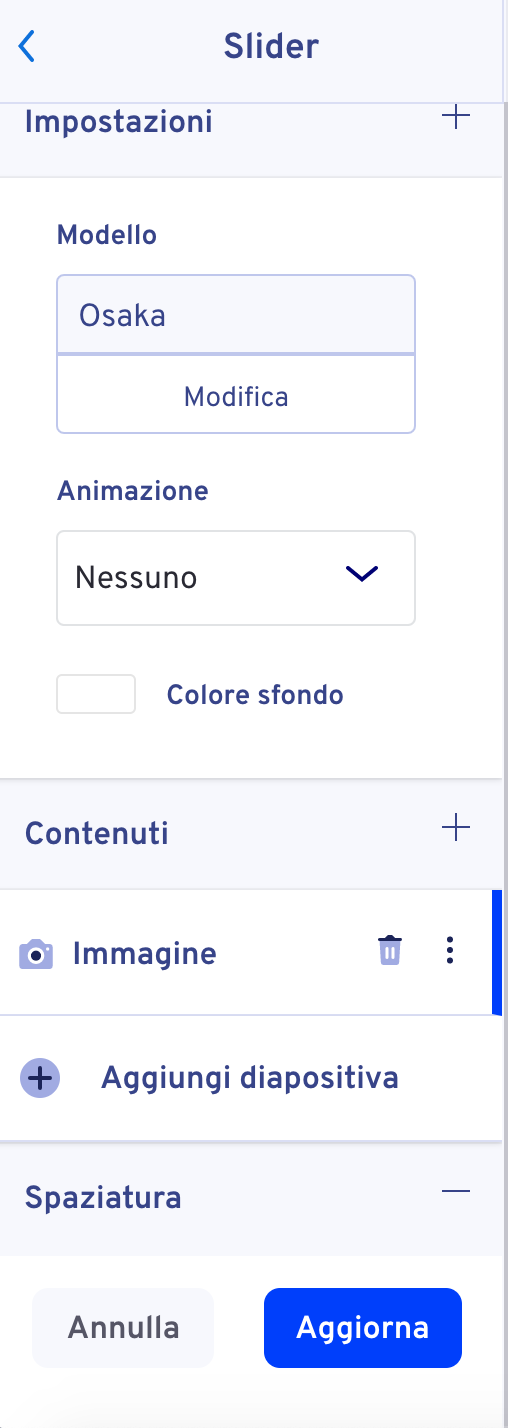Click the dropdown chevron in Animazione field
Image resolution: width=508 pixels, height=1428 pixels.
(x=362, y=573)
